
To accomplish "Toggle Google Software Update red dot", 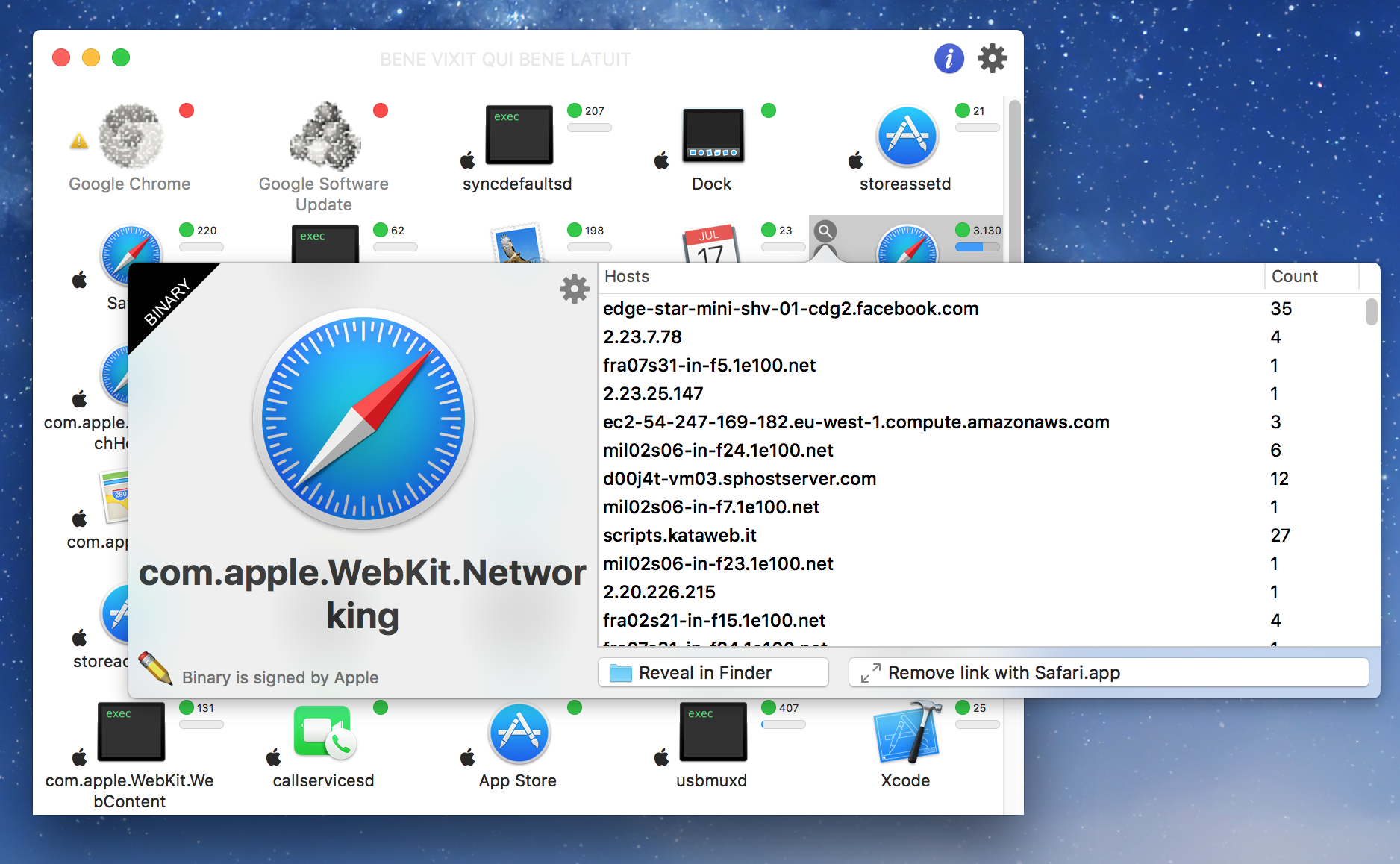I will [x=381, y=110].
